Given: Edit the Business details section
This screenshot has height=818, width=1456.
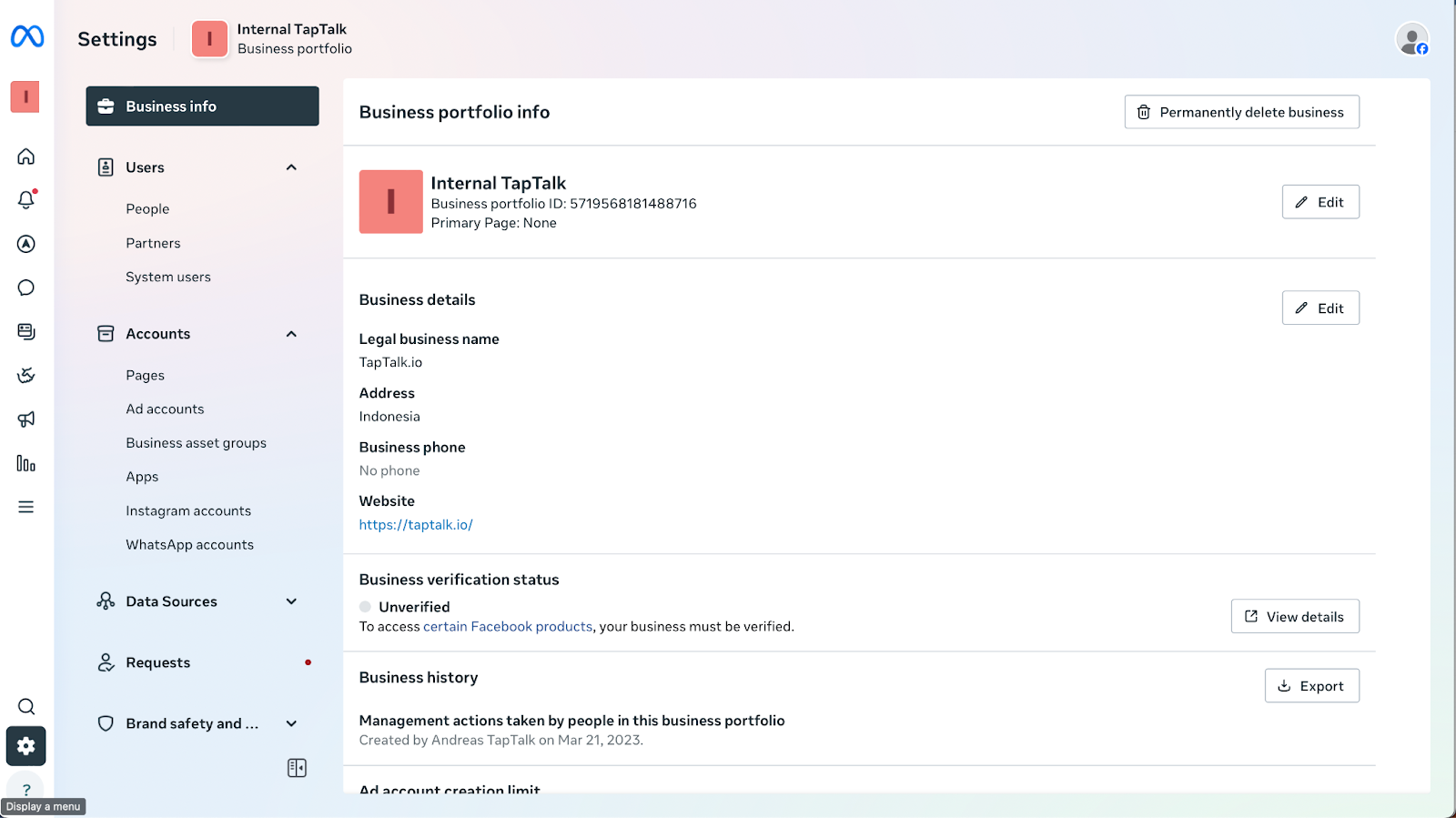Looking at the screenshot, I should pyautogui.click(x=1320, y=308).
